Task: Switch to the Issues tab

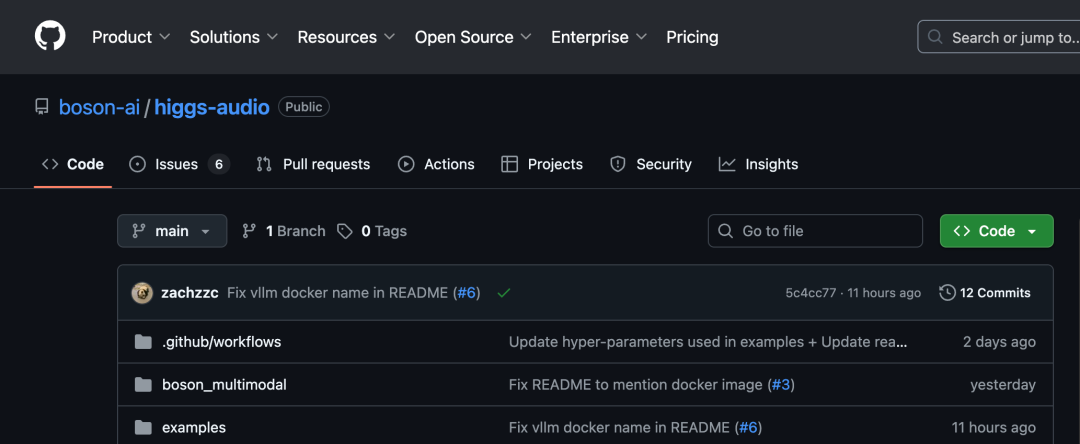Action: (179, 164)
